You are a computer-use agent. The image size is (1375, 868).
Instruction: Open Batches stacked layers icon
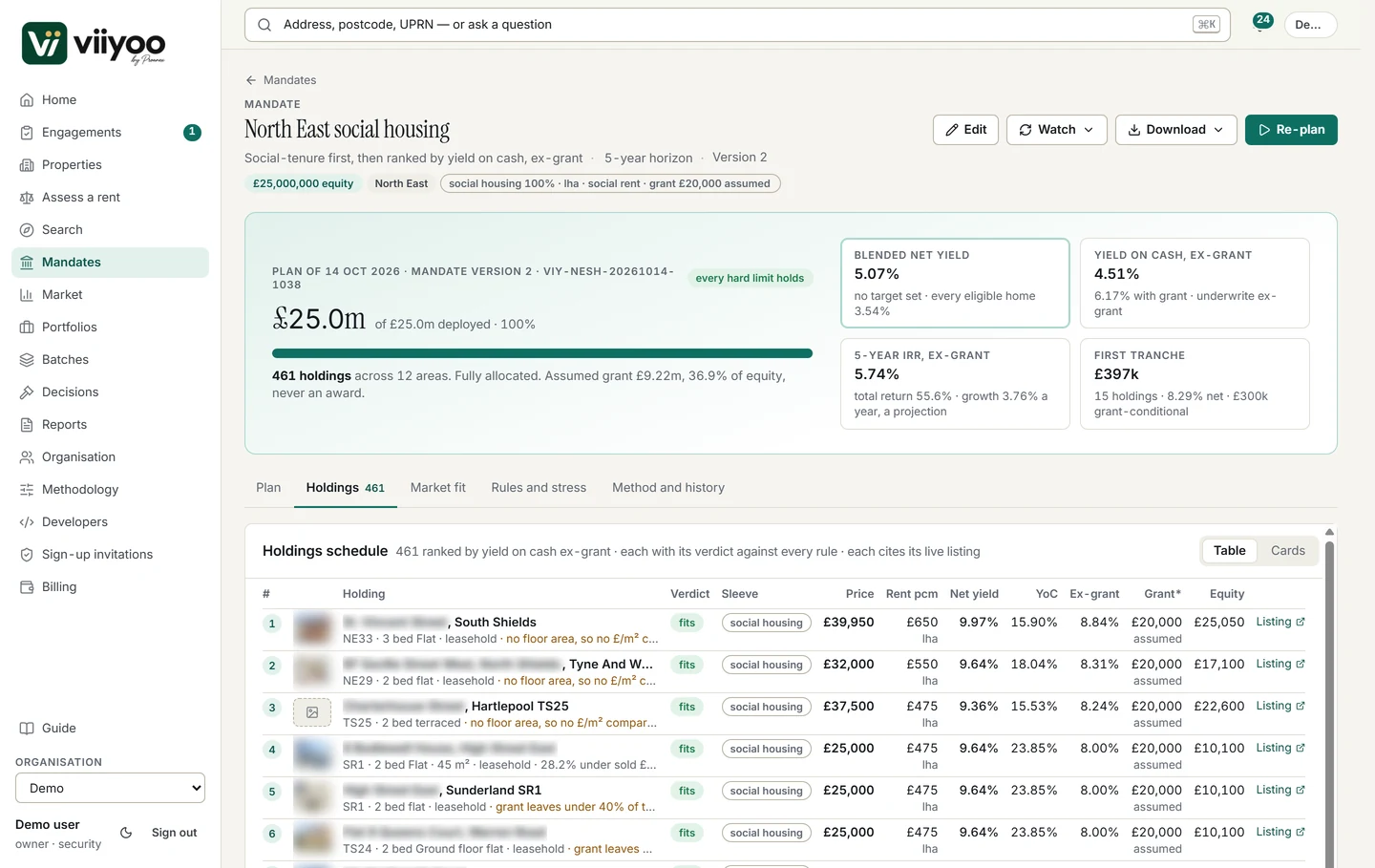point(27,360)
